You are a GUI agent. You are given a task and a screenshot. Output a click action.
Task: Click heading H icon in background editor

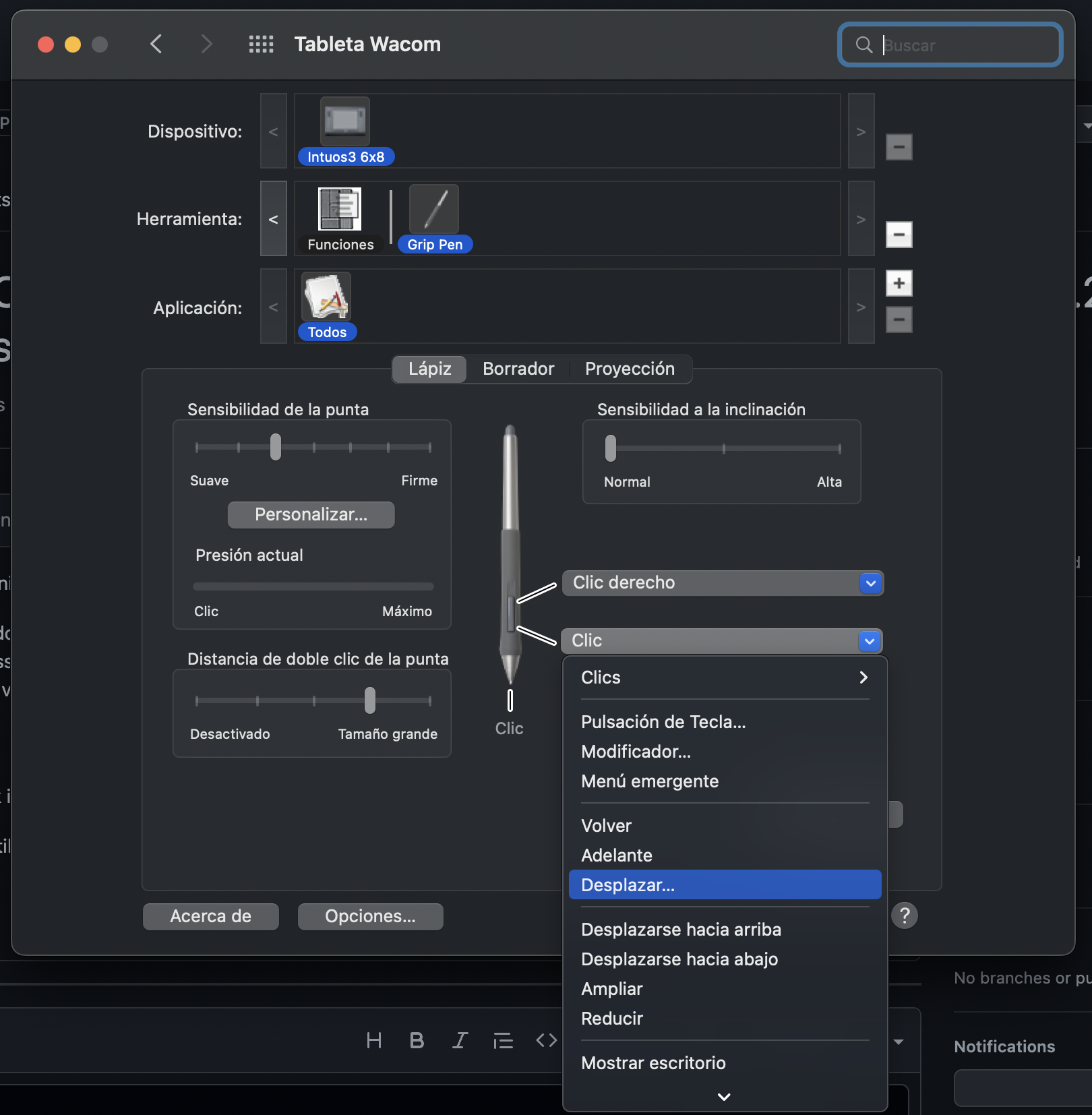[x=374, y=1041]
